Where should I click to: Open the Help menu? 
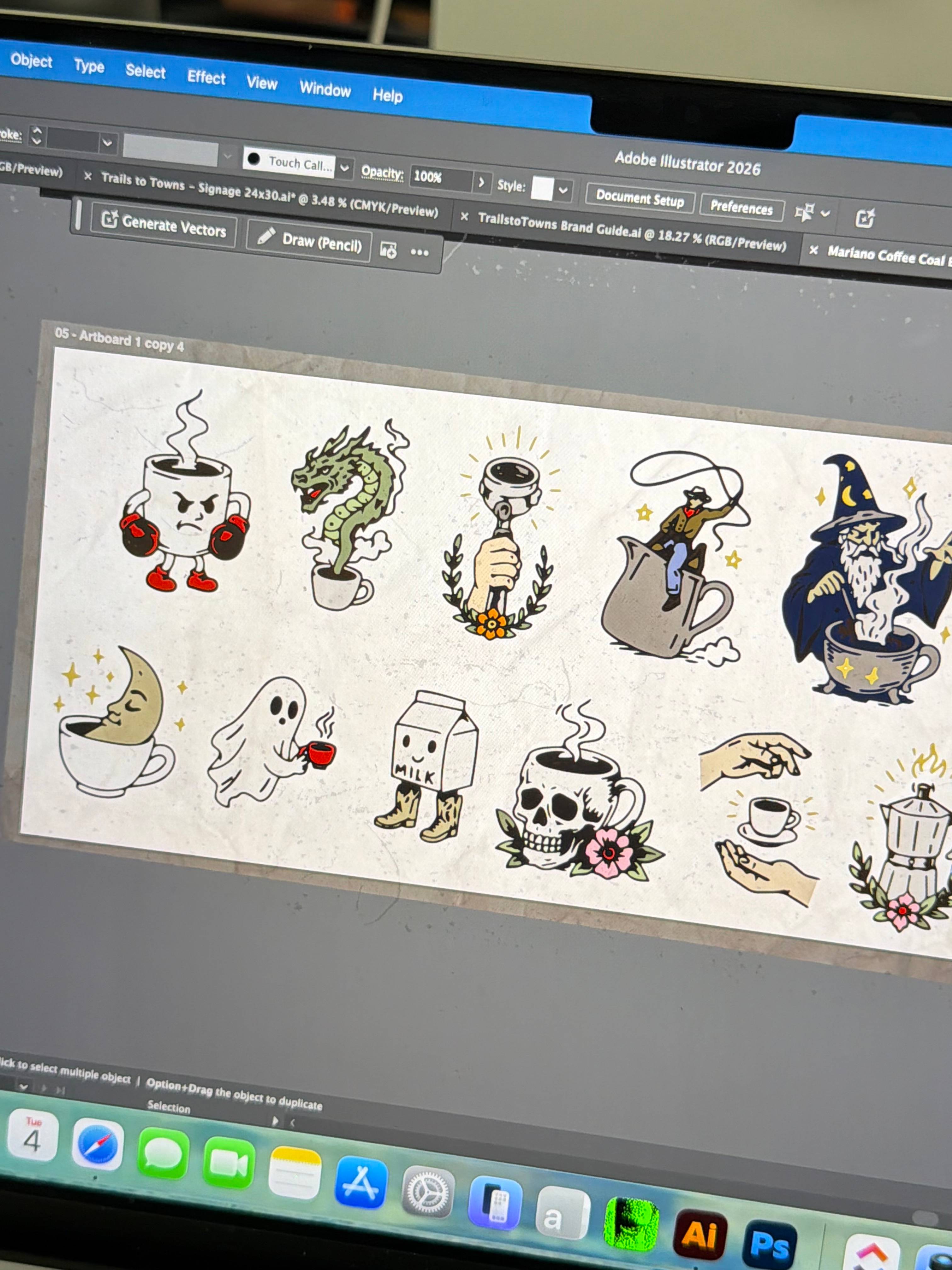387,95
